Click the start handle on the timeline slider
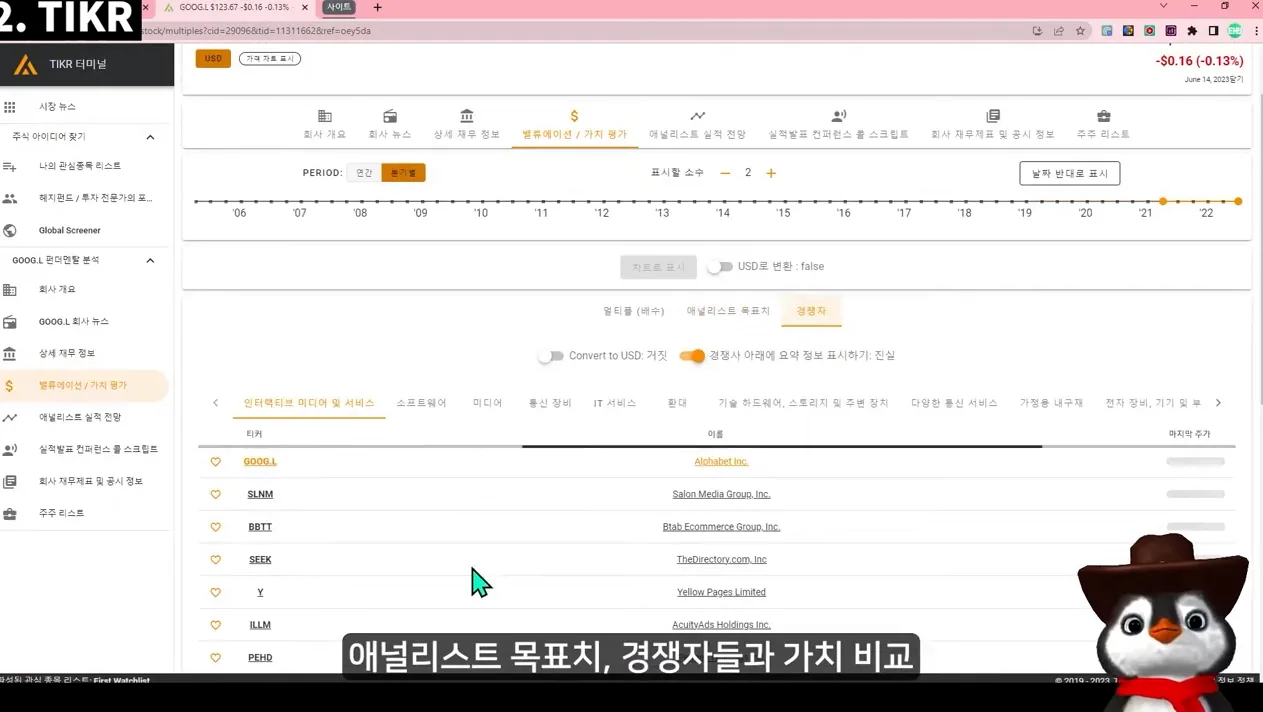This screenshot has width=1263, height=712. point(1163,202)
